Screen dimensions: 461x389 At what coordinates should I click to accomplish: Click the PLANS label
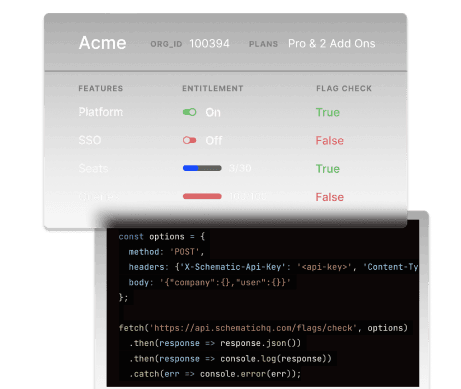pyautogui.click(x=263, y=44)
